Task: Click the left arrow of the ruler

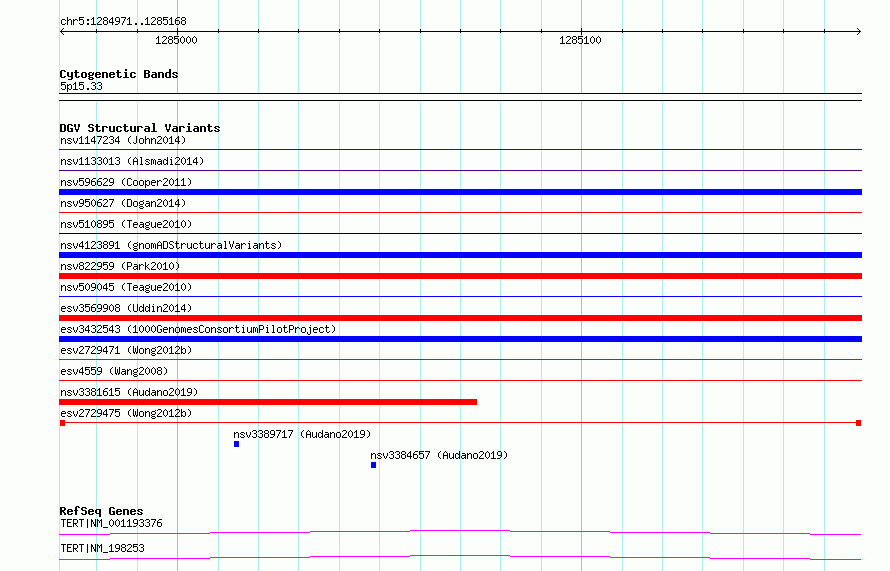Action: (62, 32)
